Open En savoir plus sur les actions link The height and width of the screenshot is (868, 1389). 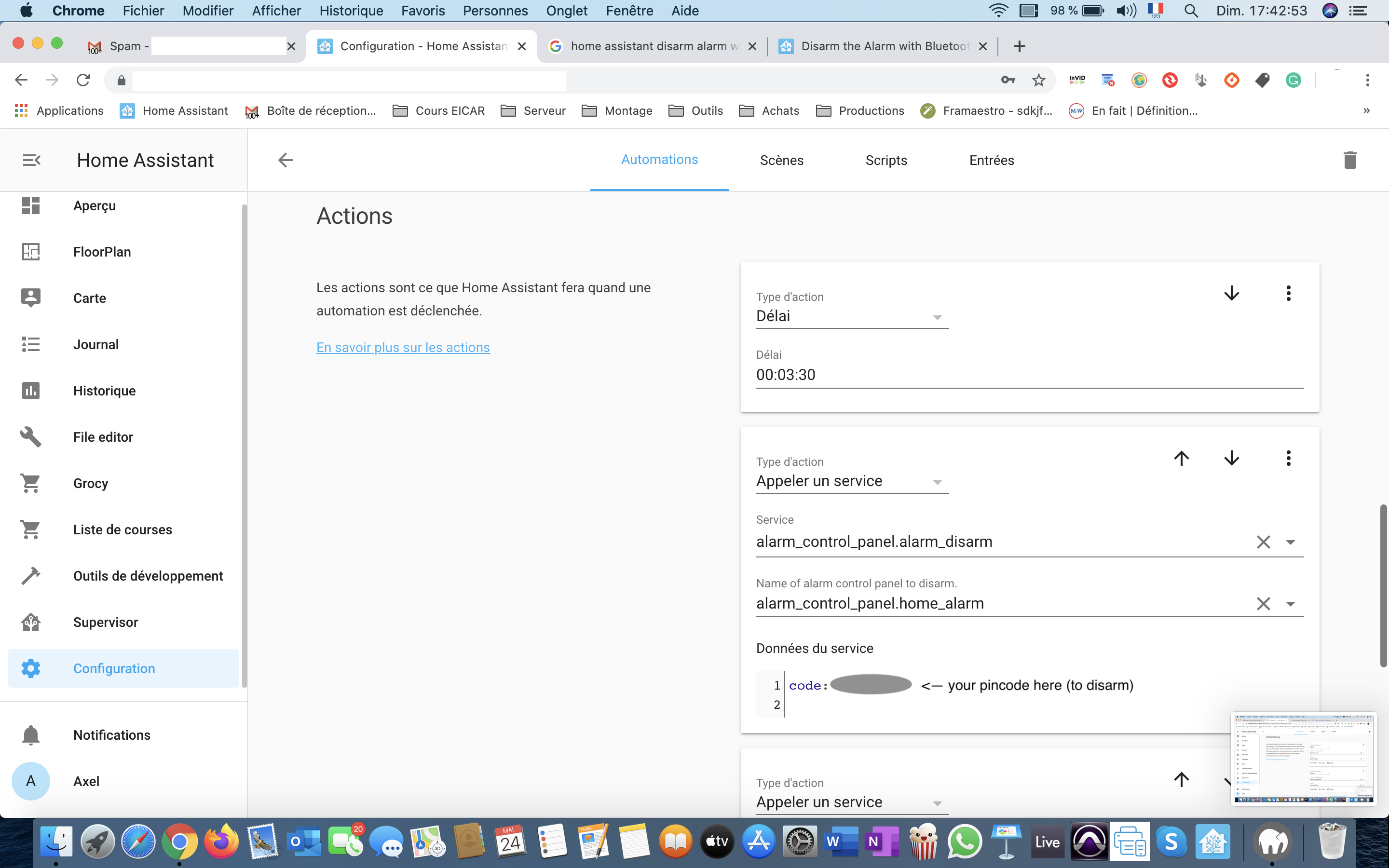403,347
